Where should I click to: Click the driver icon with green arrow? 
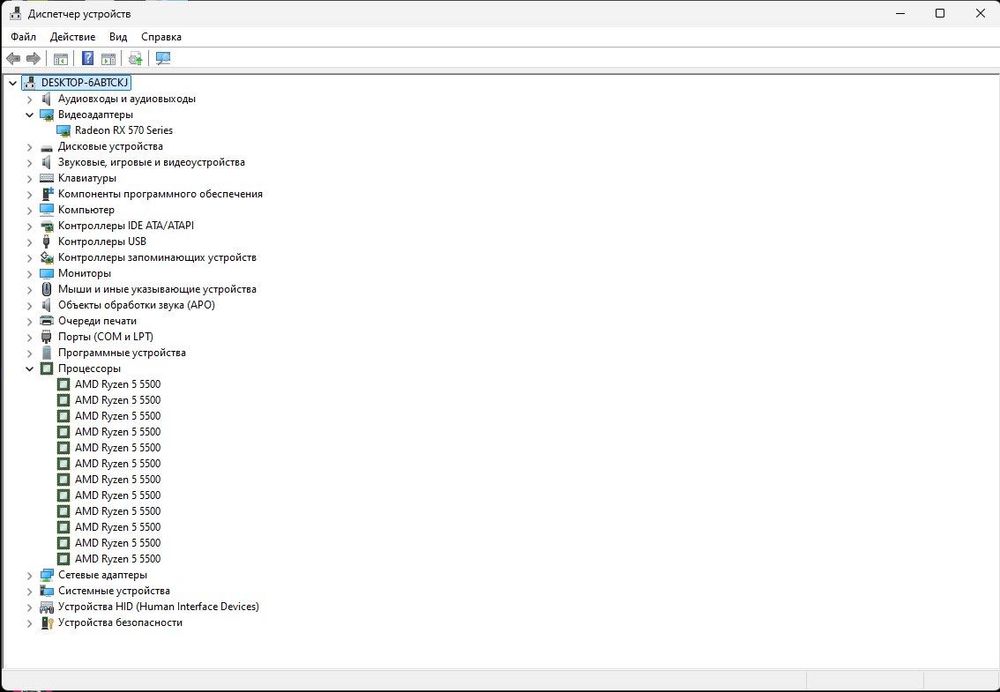(135, 59)
